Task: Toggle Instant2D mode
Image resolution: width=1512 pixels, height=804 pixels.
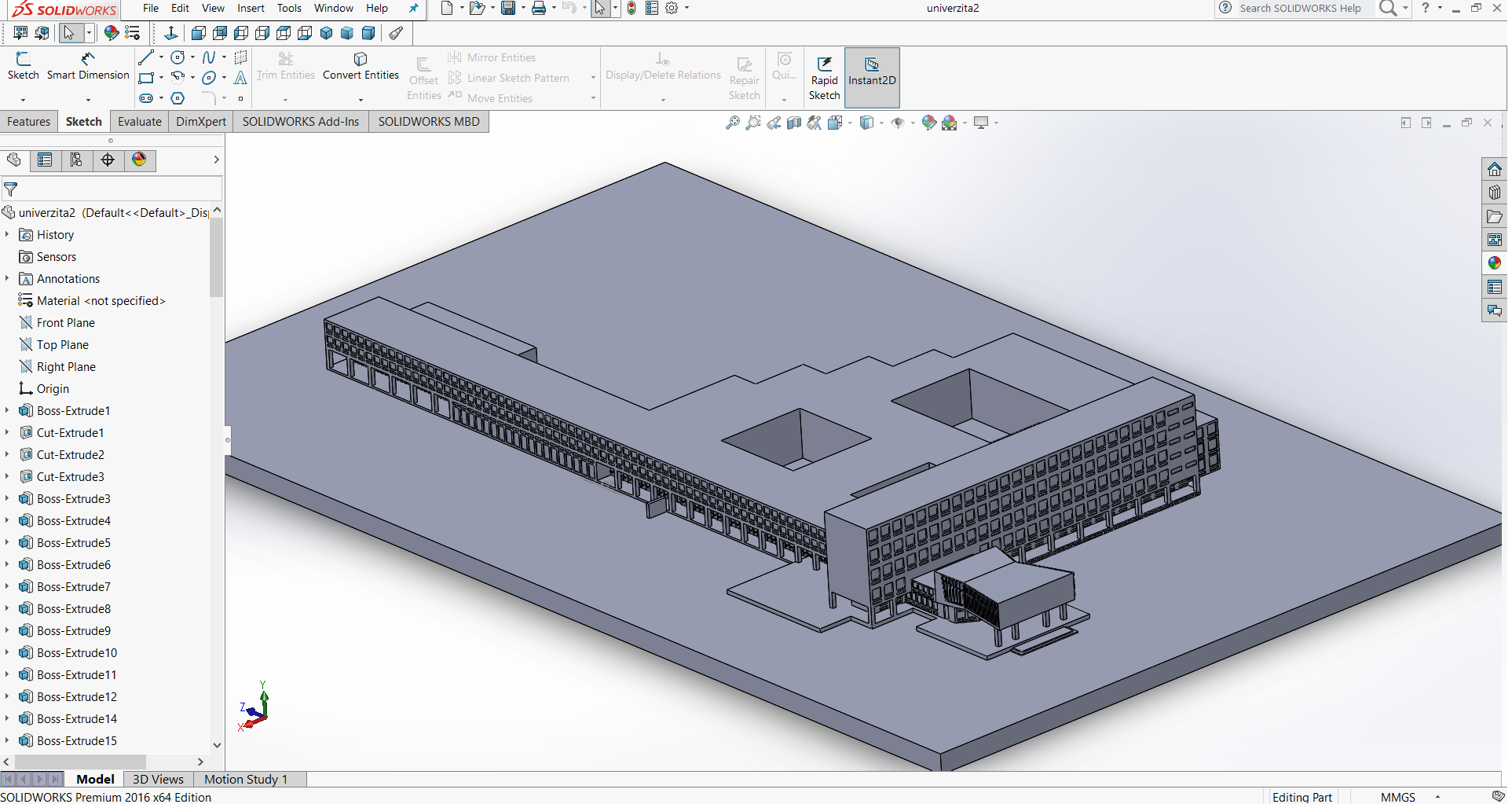Action: [x=872, y=77]
